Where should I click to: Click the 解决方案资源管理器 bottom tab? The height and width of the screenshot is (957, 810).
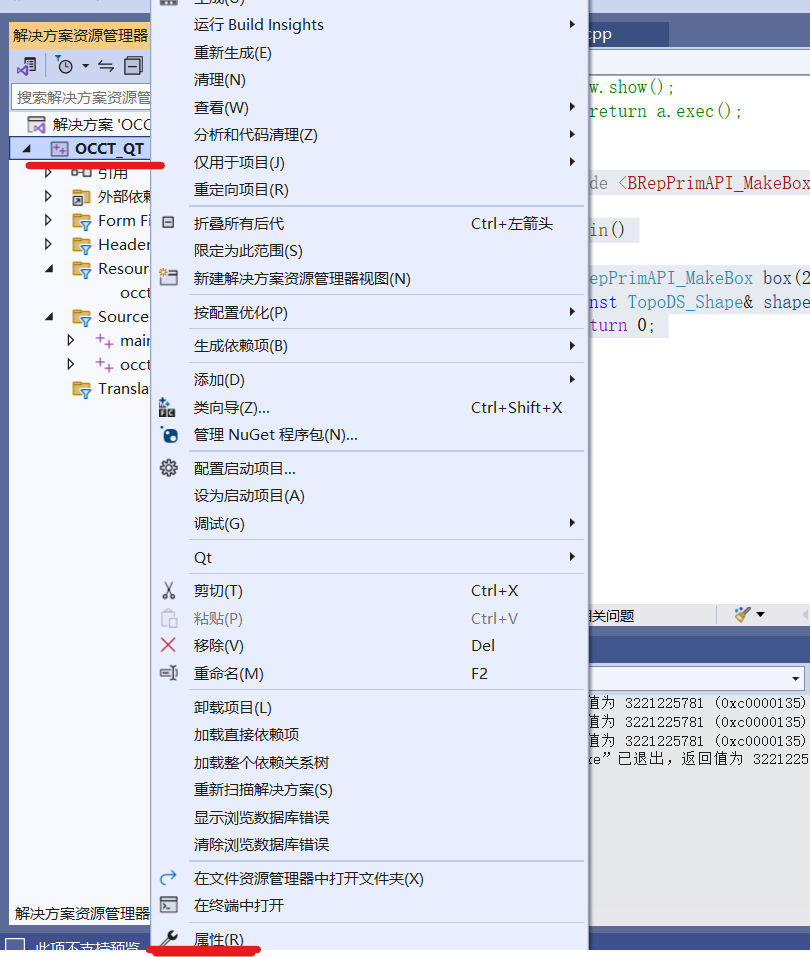coord(82,914)
